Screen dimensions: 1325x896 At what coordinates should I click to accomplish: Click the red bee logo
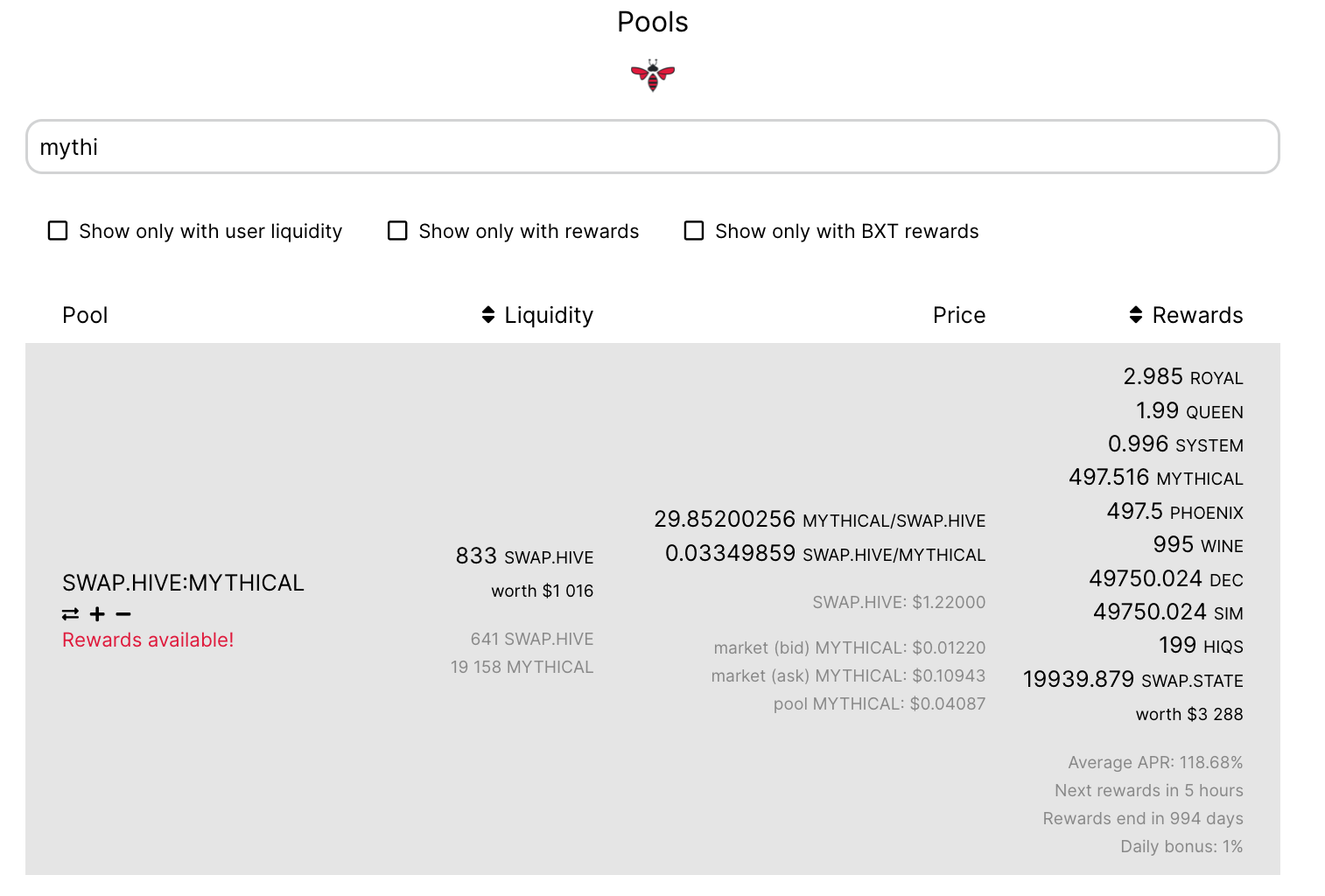pos(653,75)
